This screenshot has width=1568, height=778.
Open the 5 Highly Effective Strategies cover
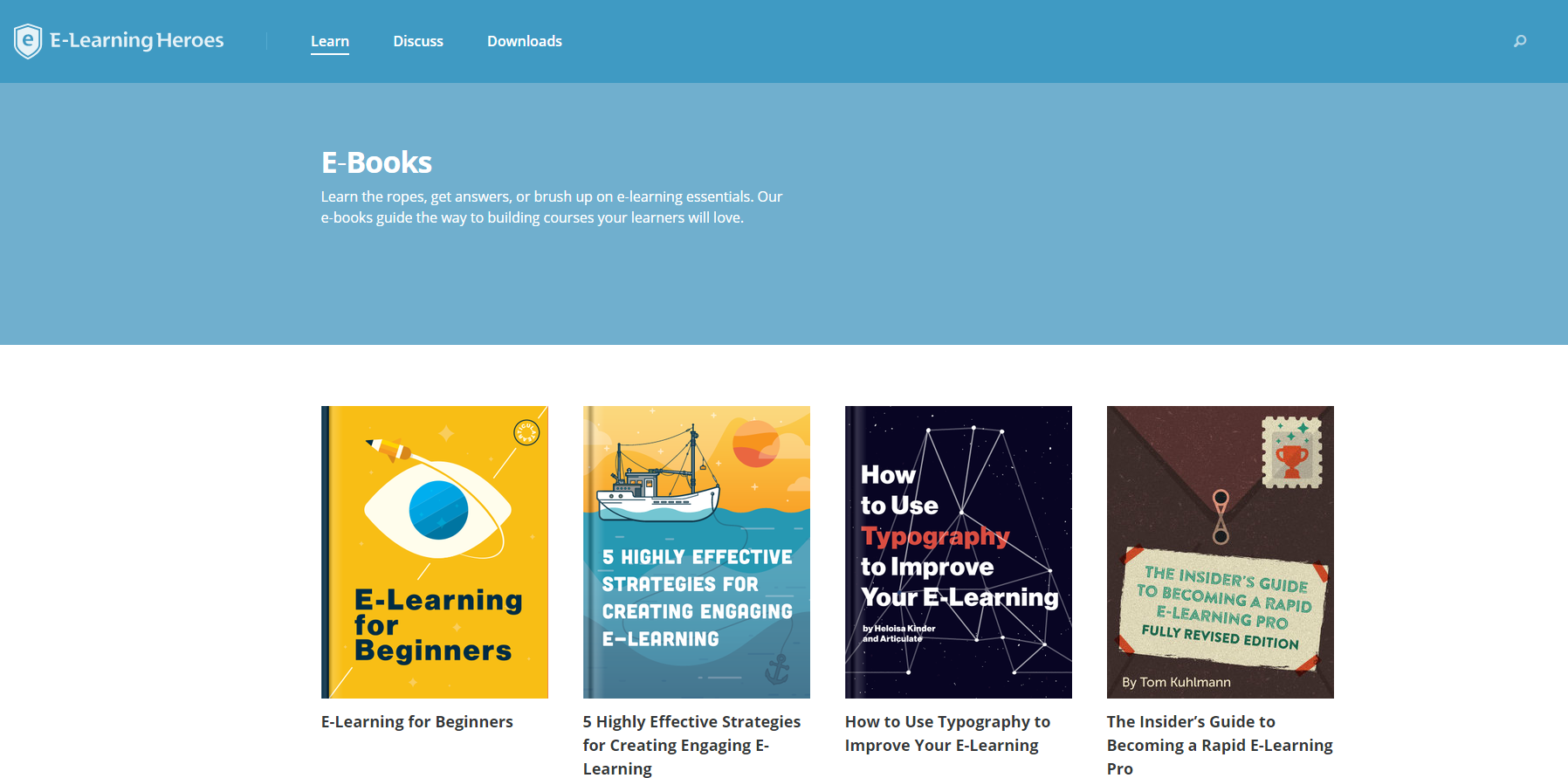tap(697, 552)
